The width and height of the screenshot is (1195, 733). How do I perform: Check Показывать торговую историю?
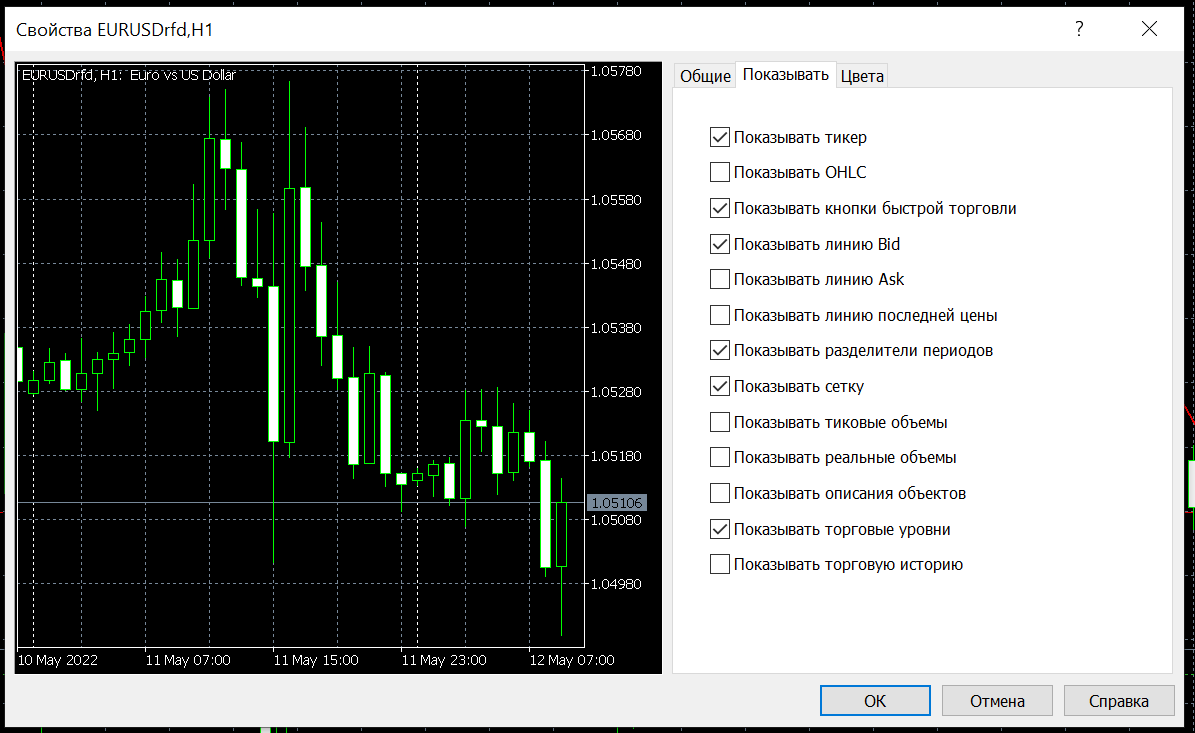[719, 565]
